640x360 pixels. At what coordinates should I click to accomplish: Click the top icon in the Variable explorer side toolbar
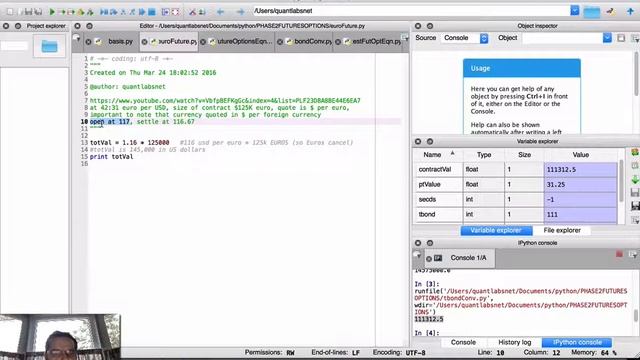(x=635, y=153)
